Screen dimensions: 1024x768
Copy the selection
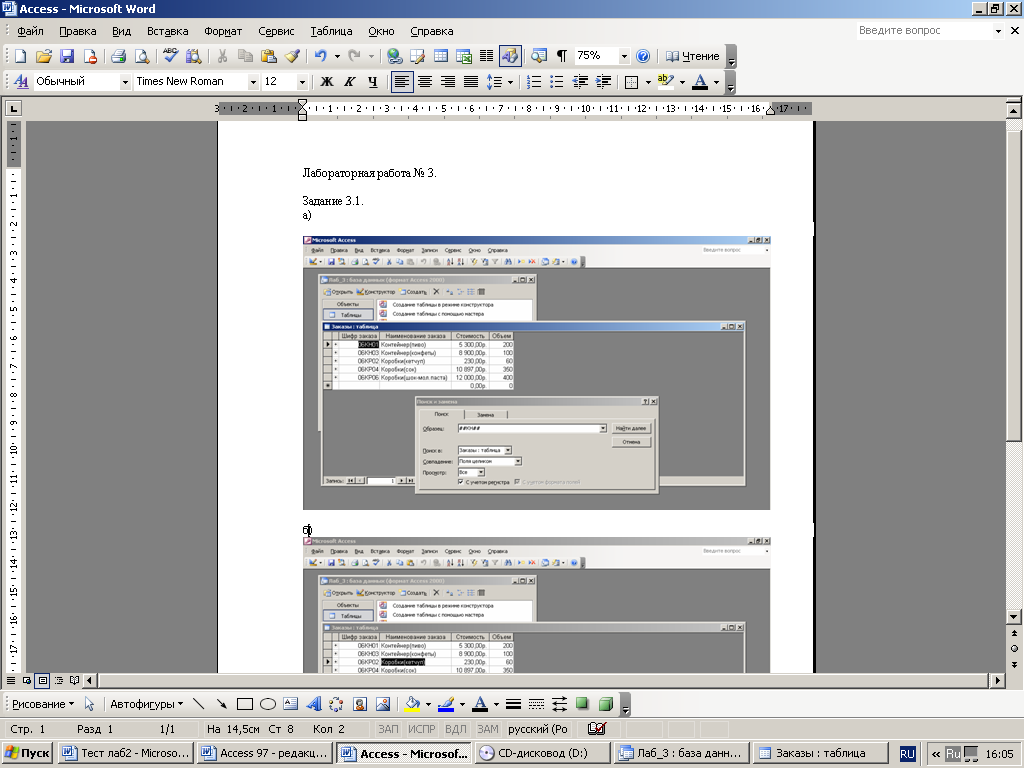pos(246,56)
